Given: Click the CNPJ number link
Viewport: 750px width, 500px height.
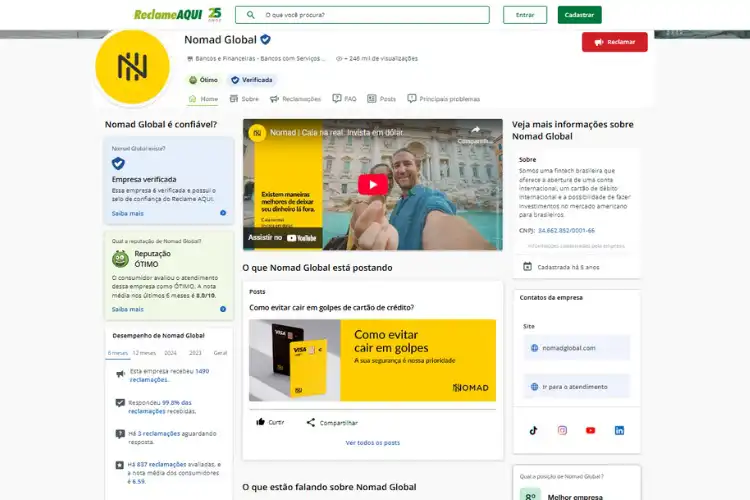Looking at the screenshot, I should (x=566, y=231).
